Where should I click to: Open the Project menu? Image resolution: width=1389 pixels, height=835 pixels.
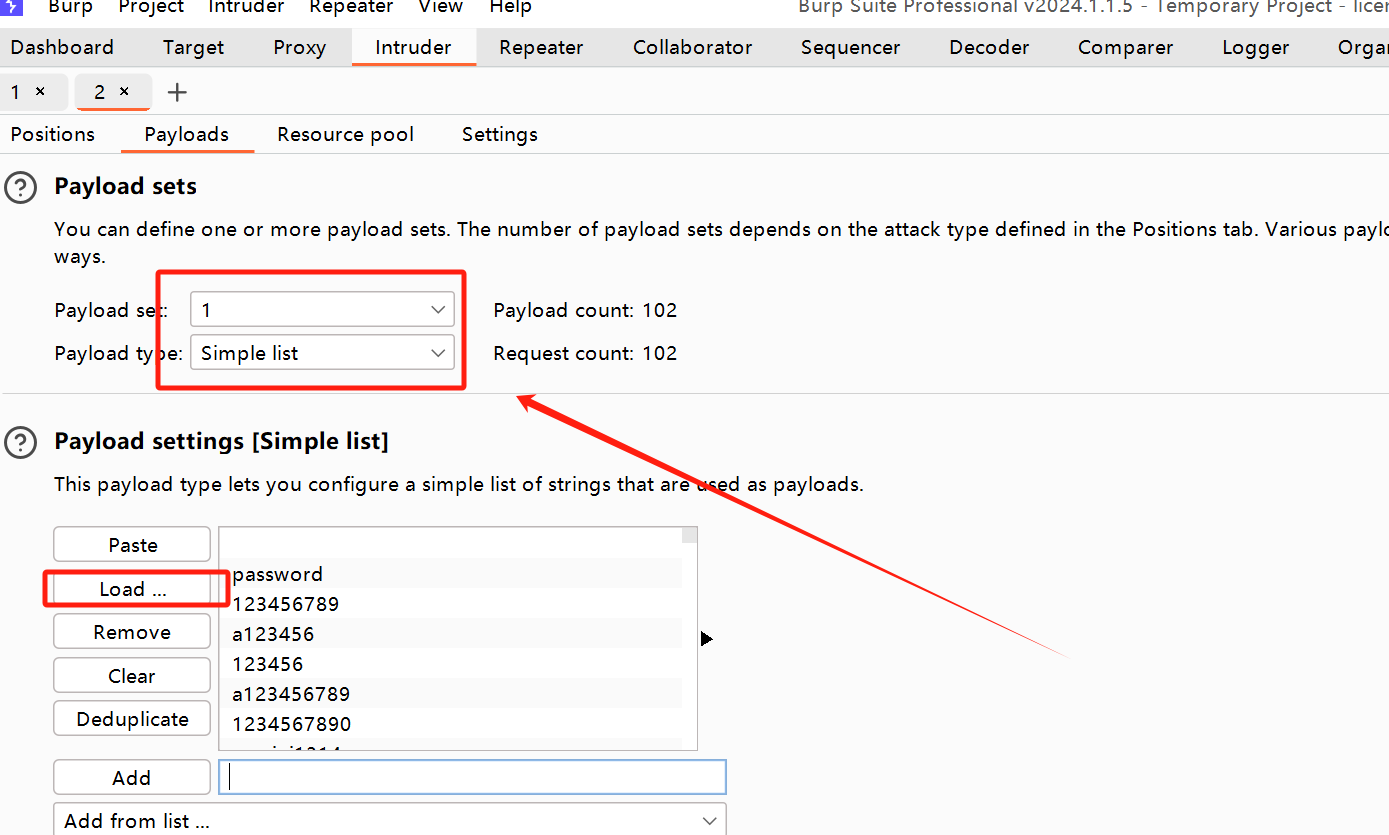pos(151,7)
